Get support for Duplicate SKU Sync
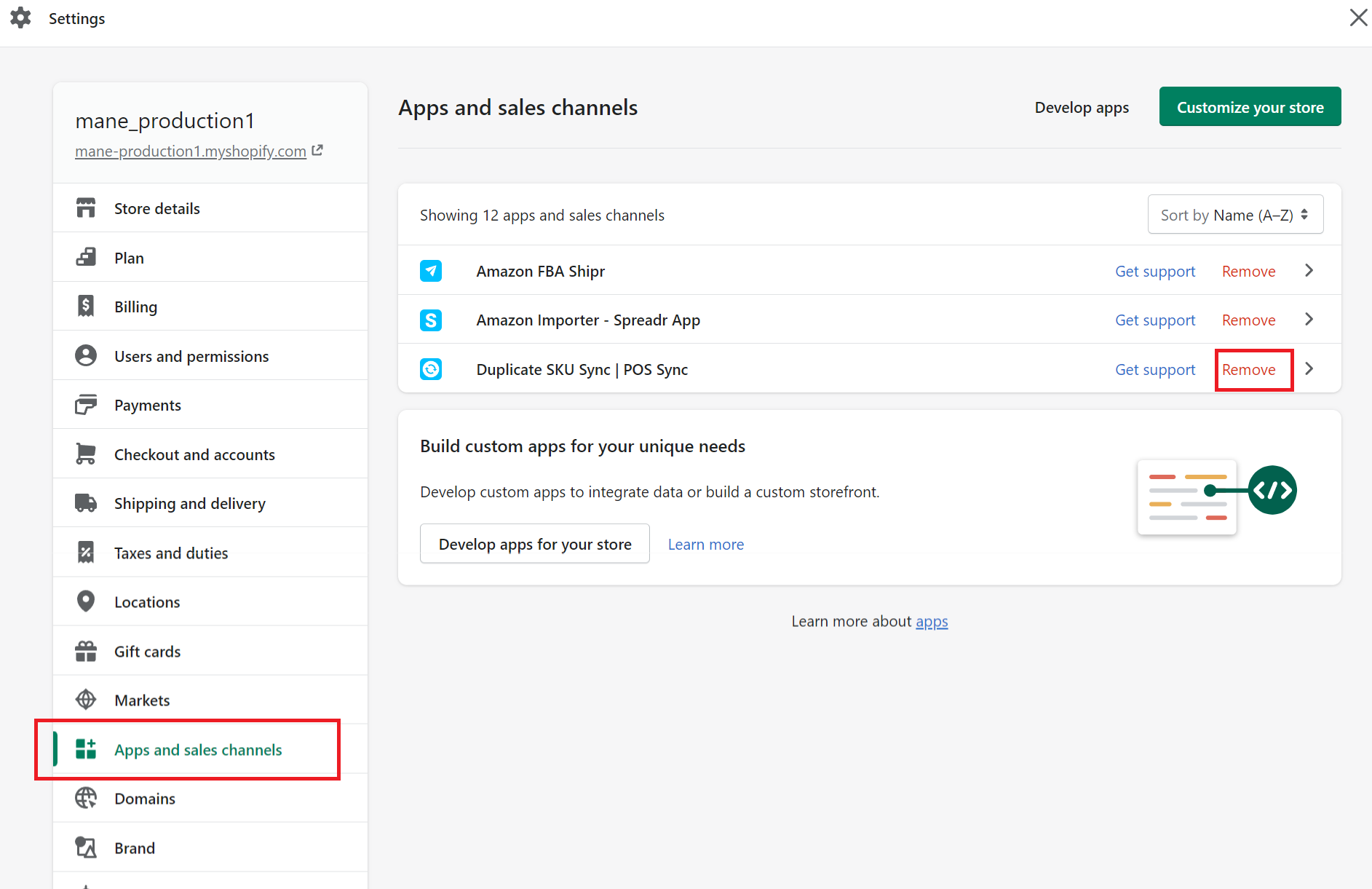Image resolution: width=1372 pixels, height=889 pixels. pyautogui.click(x=1155, y=369)
